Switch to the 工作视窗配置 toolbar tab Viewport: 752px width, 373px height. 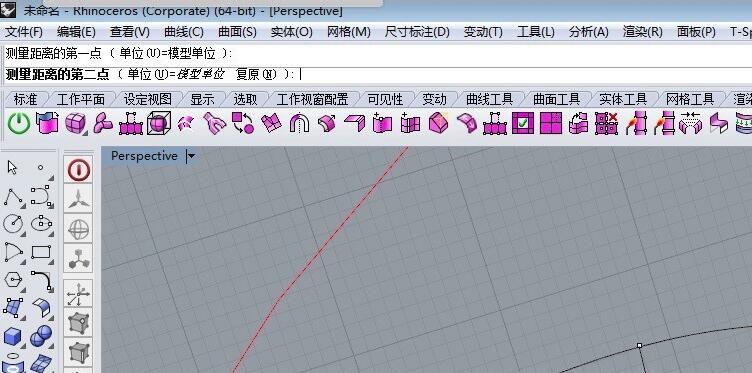click(x=312, y=99)
